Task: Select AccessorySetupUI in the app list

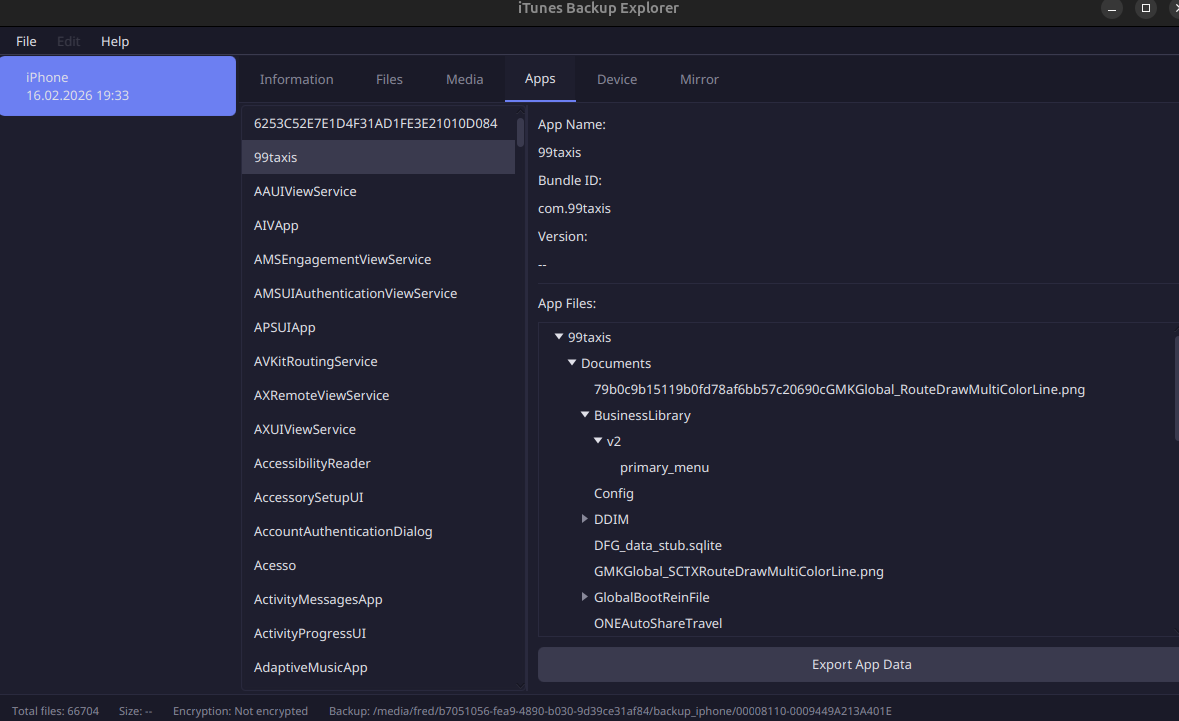Action: [x=378, y=497]
